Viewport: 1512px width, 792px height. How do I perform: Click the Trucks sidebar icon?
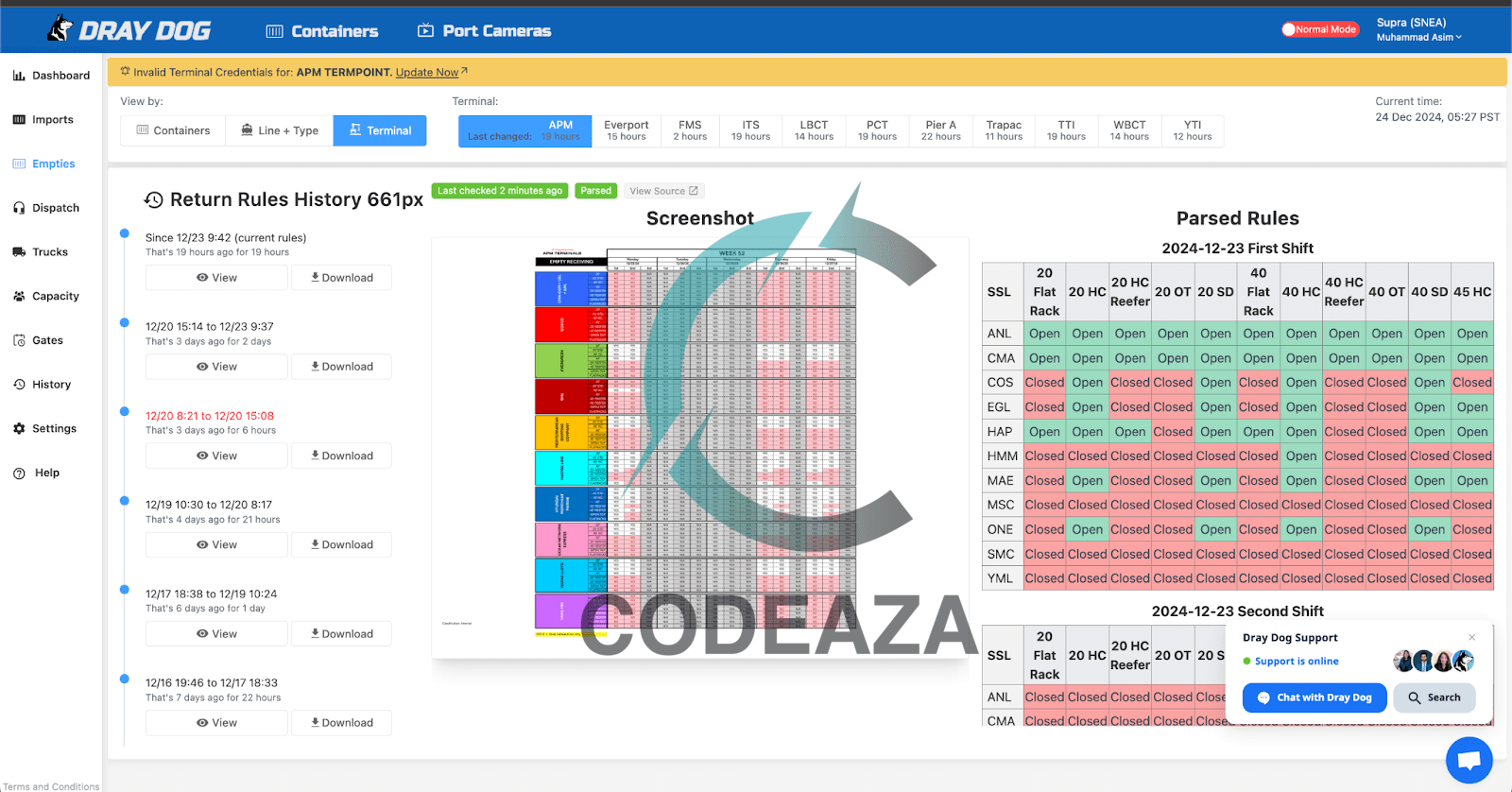[19, 252]
